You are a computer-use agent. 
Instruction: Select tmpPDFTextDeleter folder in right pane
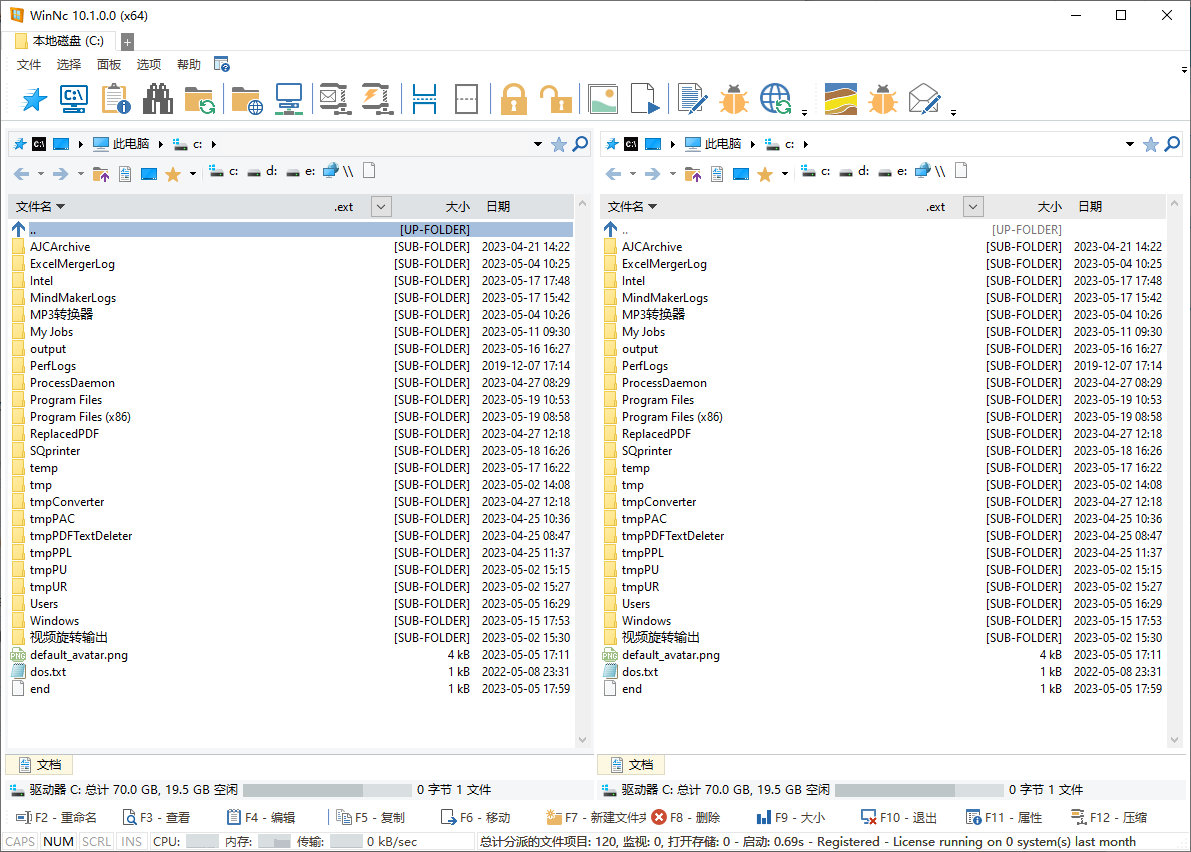pos(884,536)
